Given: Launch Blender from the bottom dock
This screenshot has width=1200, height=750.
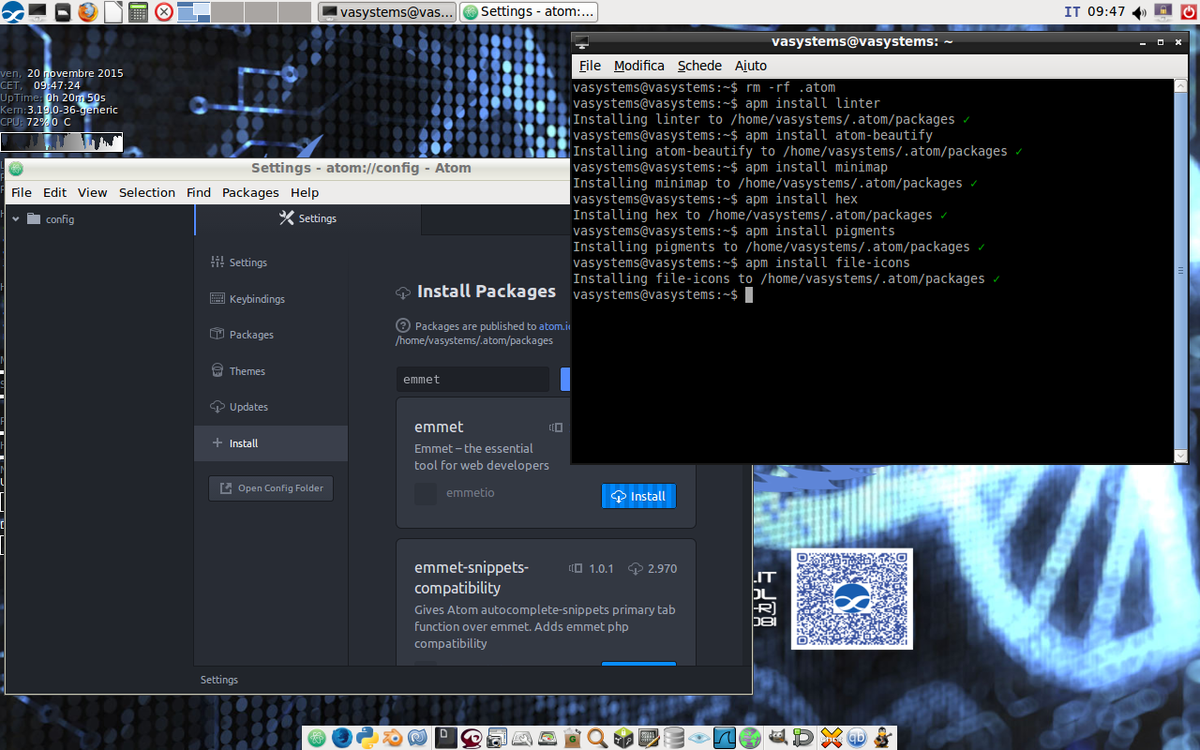Looking at the screenshot, I should pyautogui.click(x=392, y=738).
